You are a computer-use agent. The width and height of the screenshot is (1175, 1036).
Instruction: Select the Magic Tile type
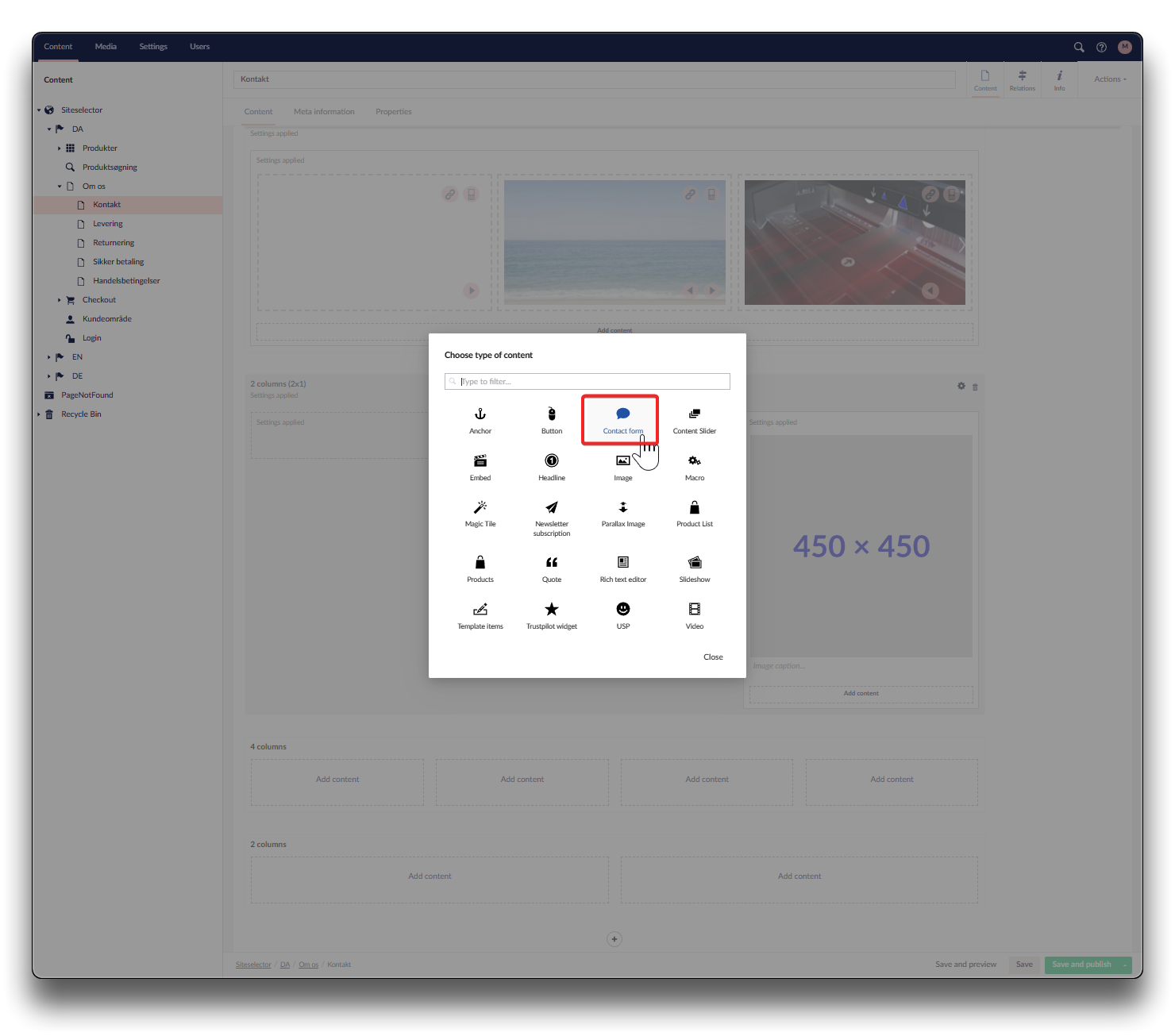[x=480, y=514]
